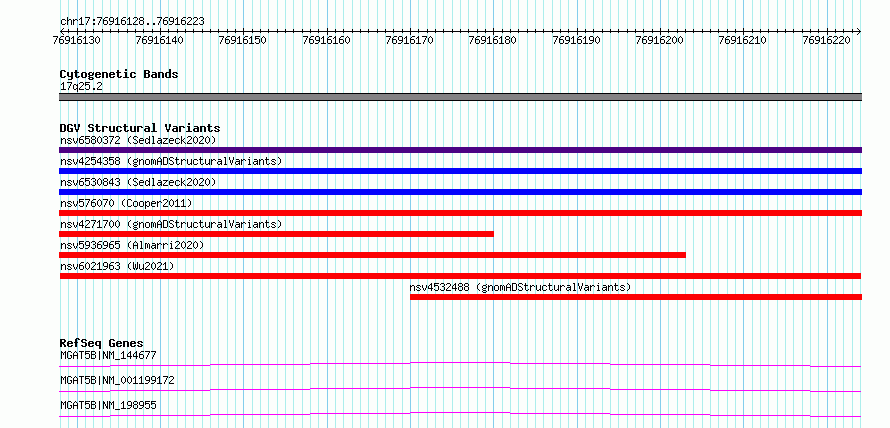Viewport: 890px width, 428px height.
Task: Click the blue nsv6530843 variant bar
Action: coord(460,192)
